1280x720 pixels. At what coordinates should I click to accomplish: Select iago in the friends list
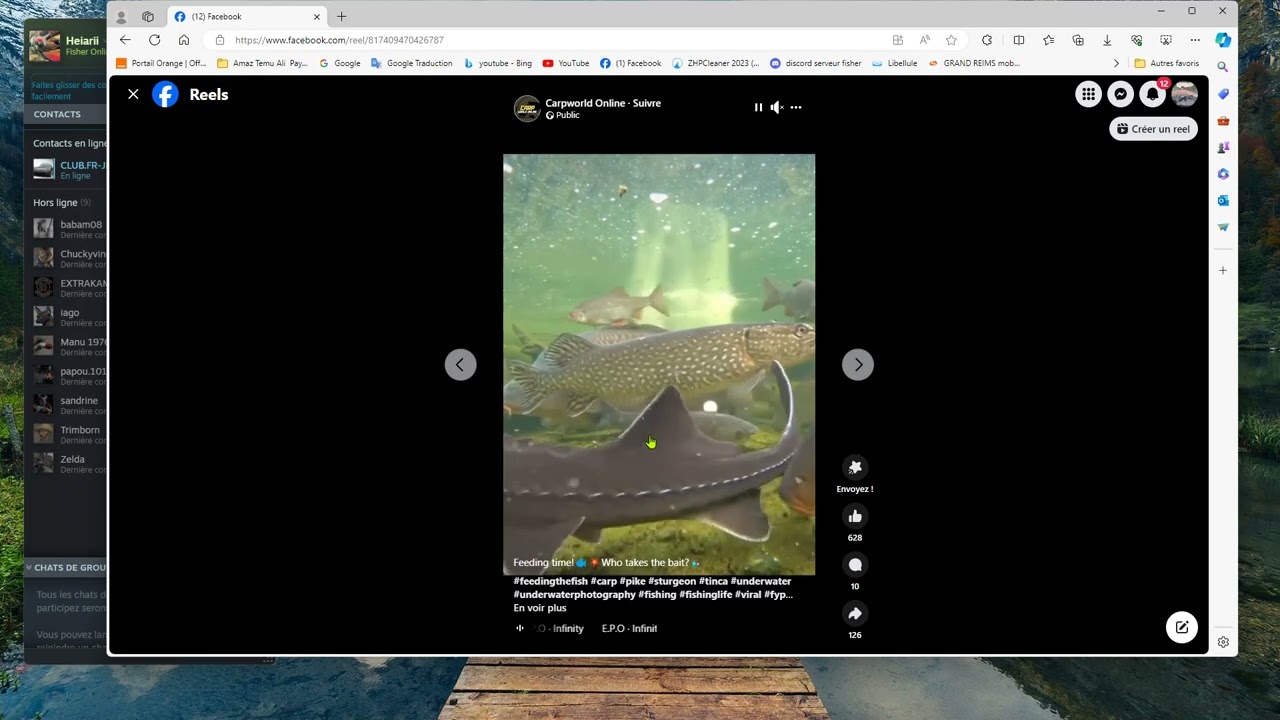(x=69, y=316)
